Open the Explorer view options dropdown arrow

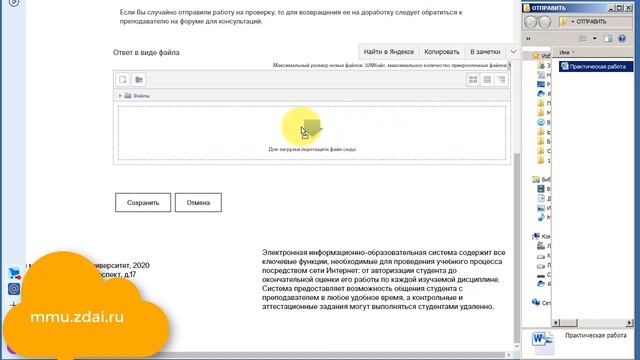(594, 38)
